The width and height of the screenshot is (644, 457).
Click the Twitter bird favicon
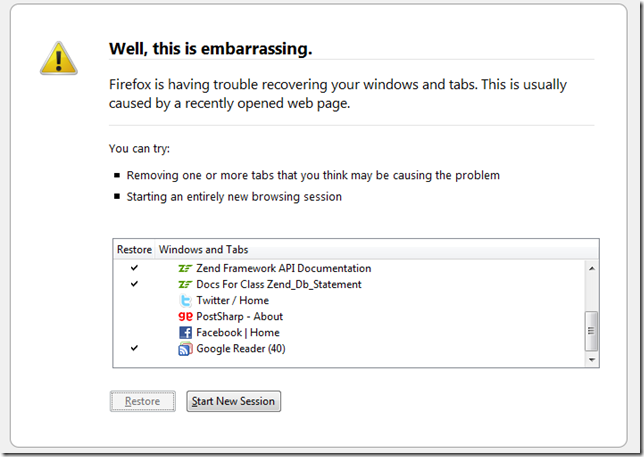pyautogui.click(x=185, y=300)
